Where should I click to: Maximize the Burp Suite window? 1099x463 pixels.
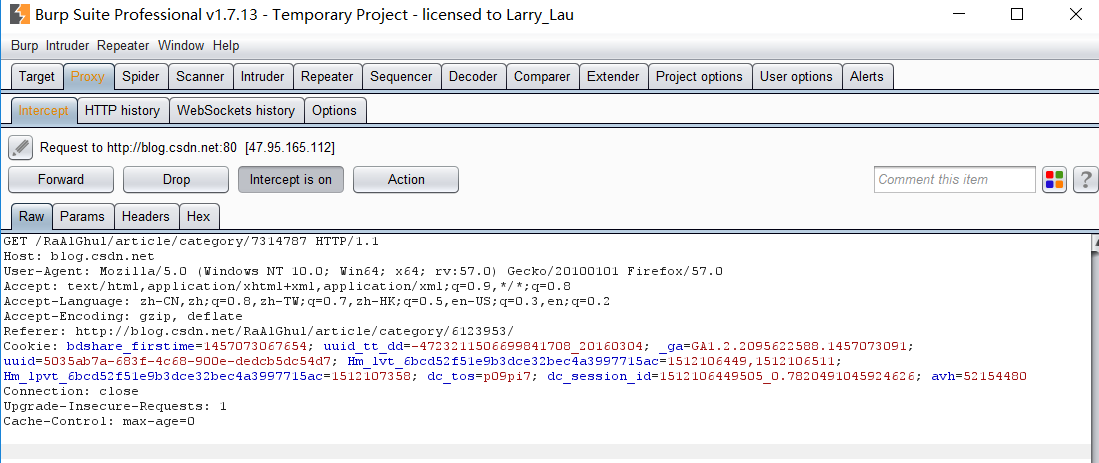coord(1017,14)
